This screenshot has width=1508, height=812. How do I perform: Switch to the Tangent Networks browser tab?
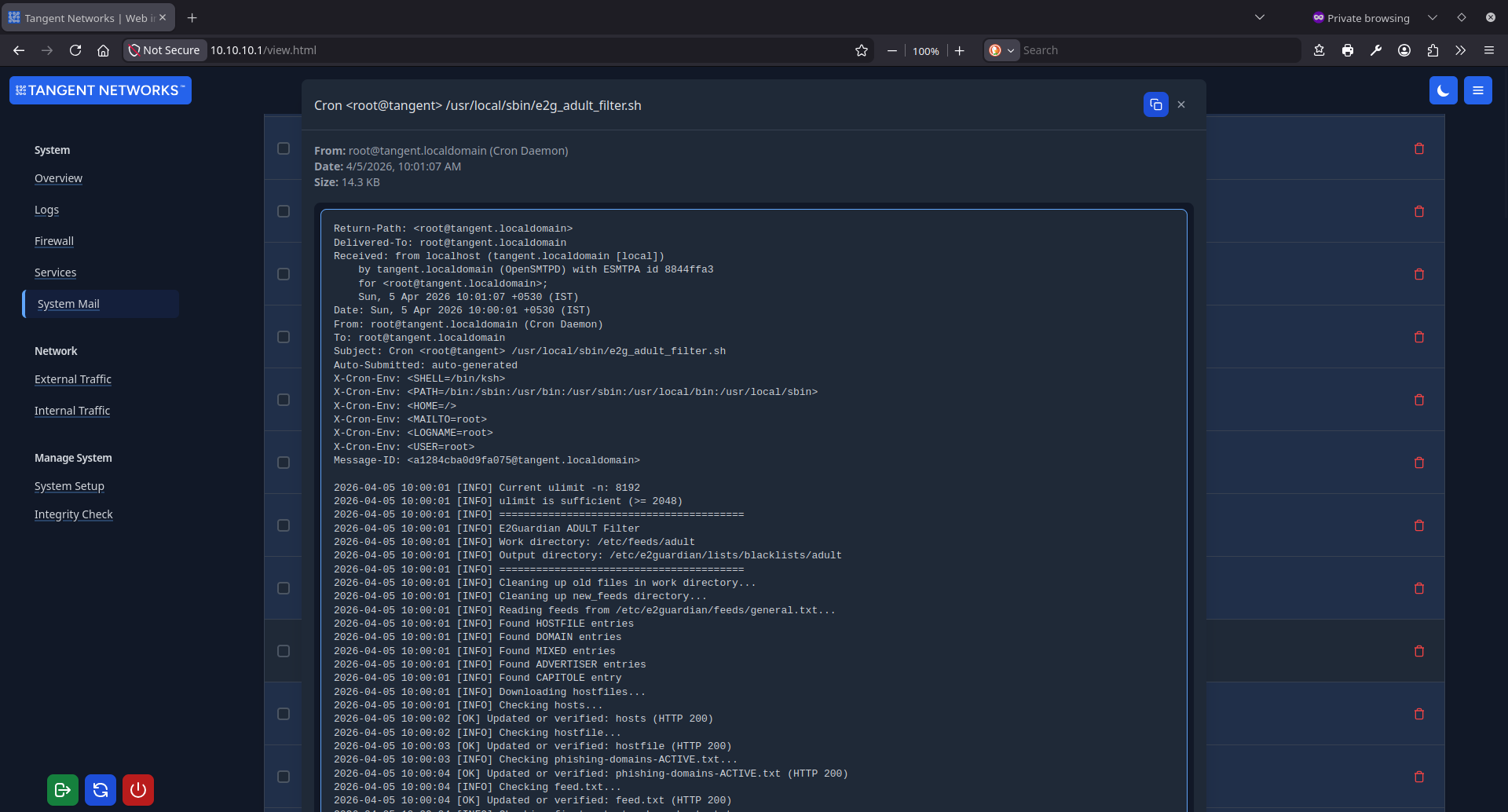point(79,17)
